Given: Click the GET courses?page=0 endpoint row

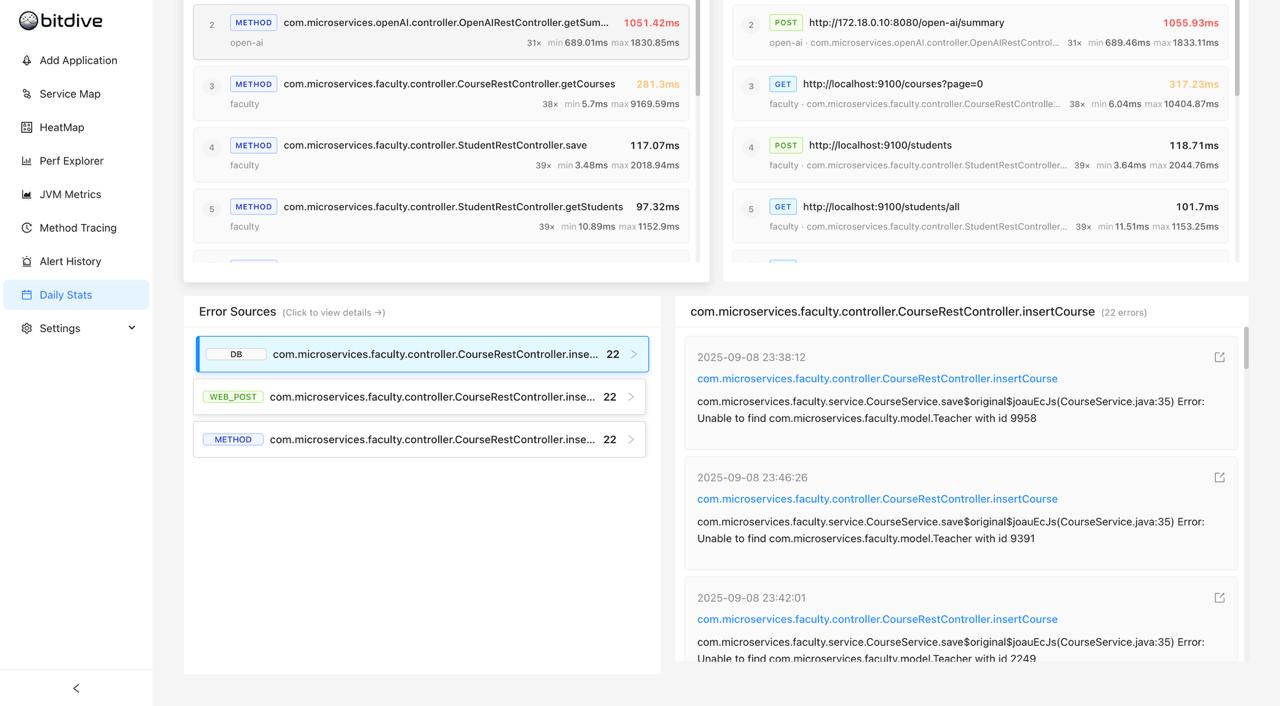Looking at the screenshot, I should 980,94.
